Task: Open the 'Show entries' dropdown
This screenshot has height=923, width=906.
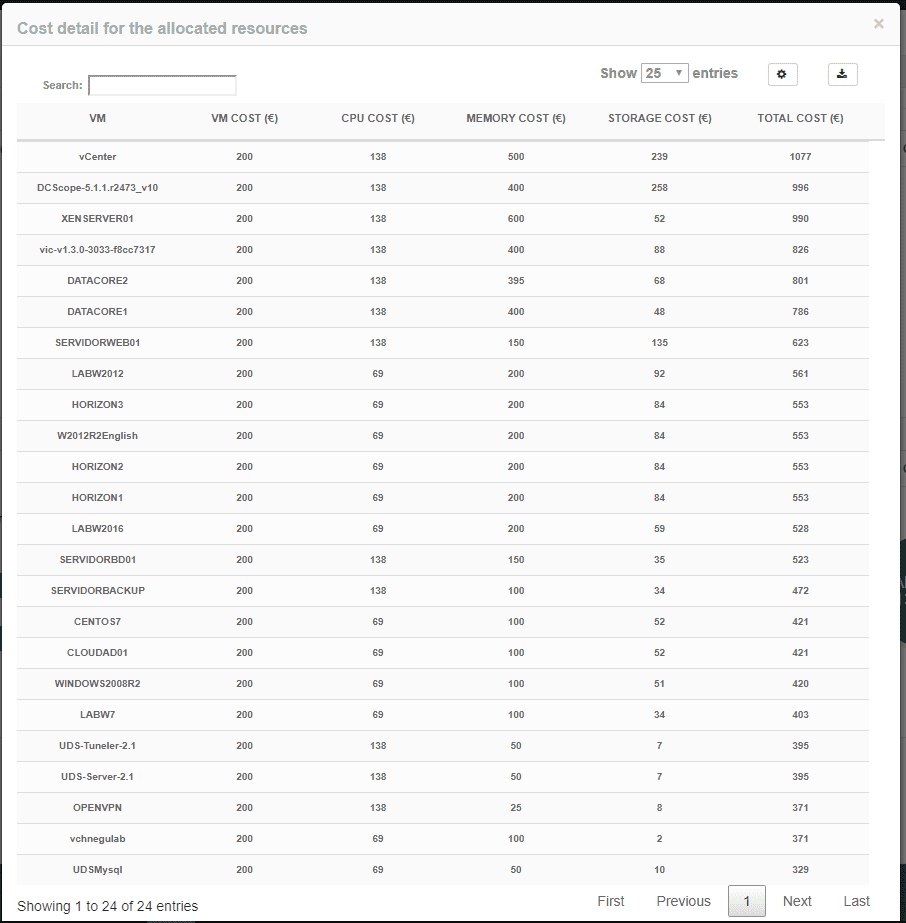Action: 665,73
